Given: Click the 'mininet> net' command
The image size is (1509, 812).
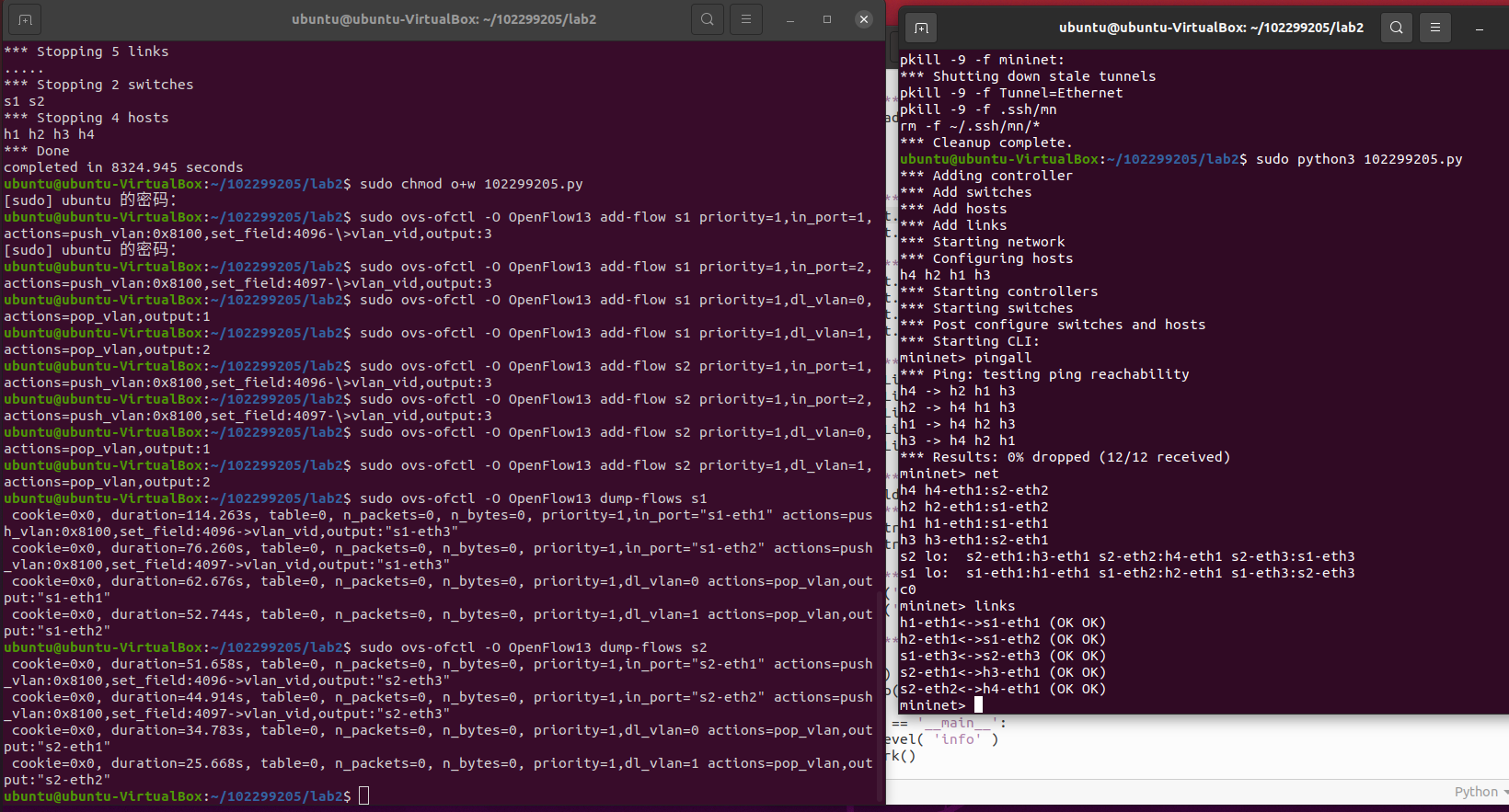Looking at the screenshot, I should tap(950, 474).
